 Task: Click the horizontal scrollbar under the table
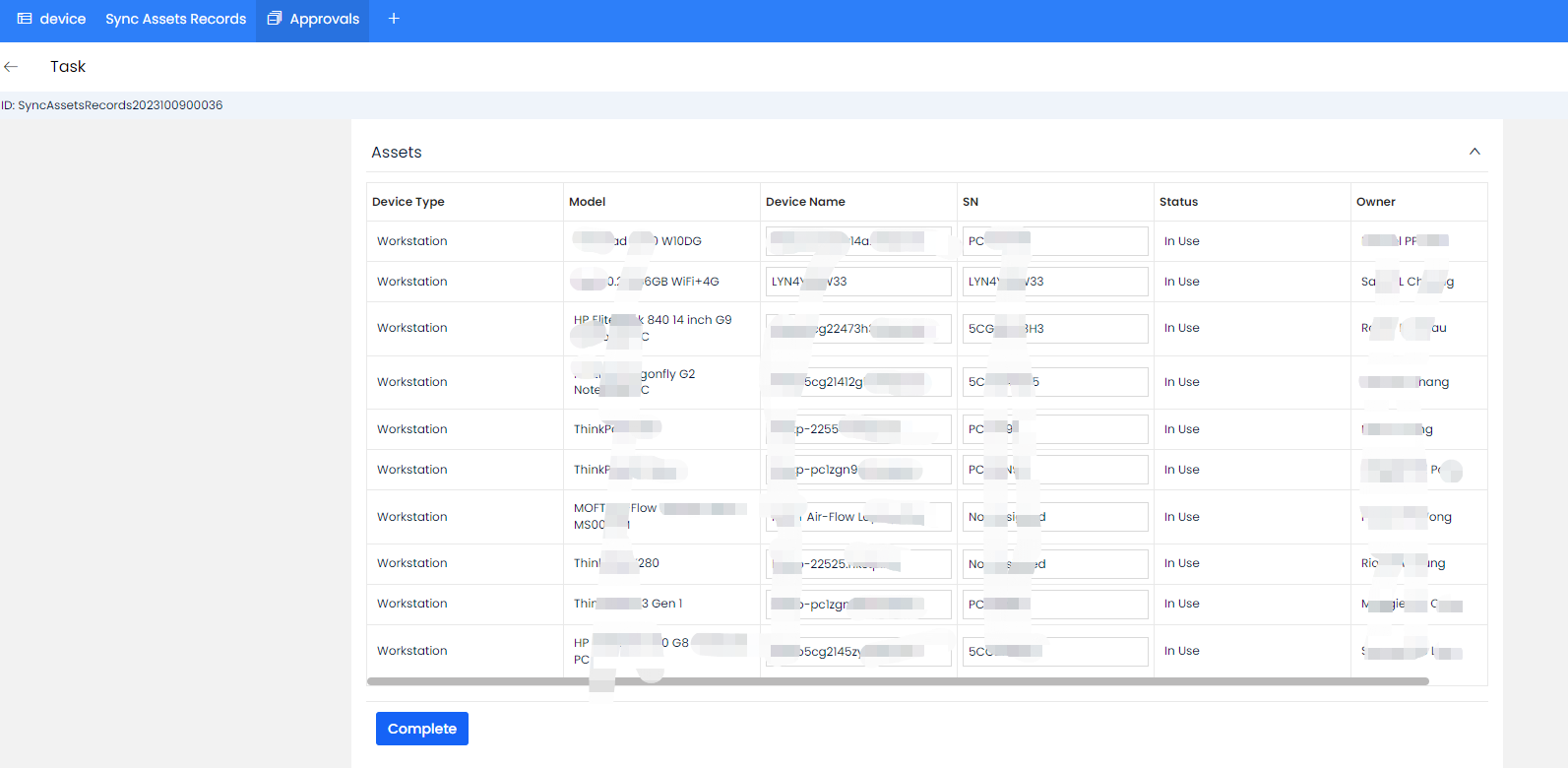(898, 681)
